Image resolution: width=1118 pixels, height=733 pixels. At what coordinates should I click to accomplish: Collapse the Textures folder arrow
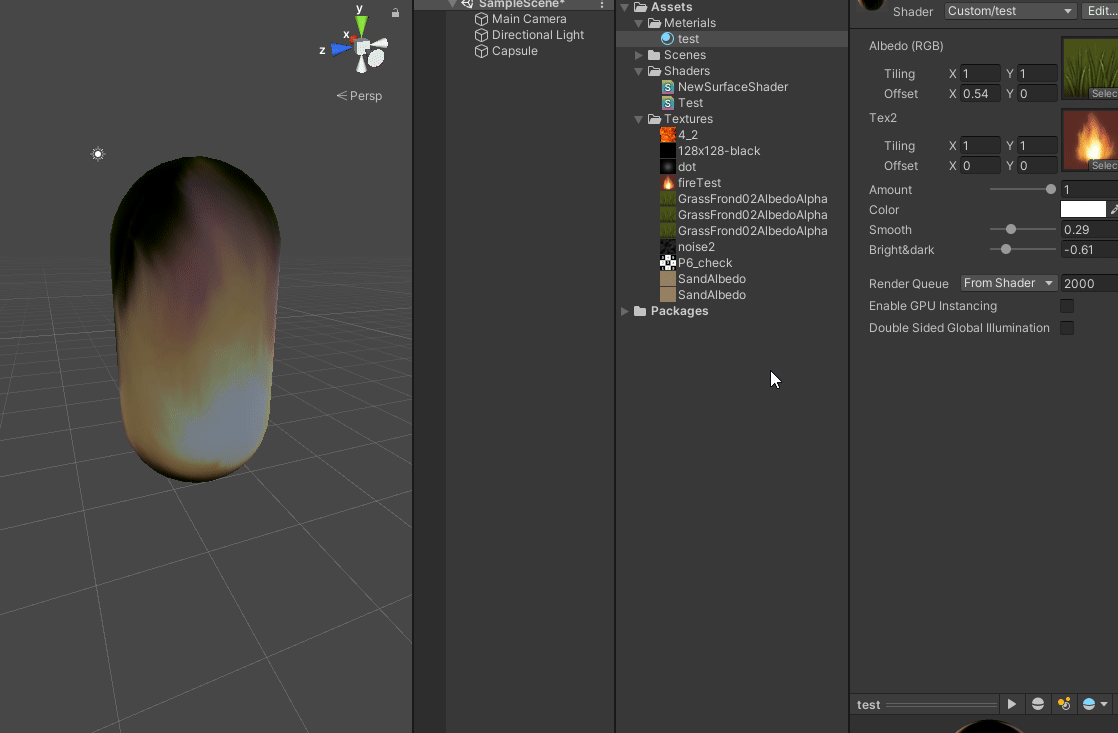pos(639,119)
